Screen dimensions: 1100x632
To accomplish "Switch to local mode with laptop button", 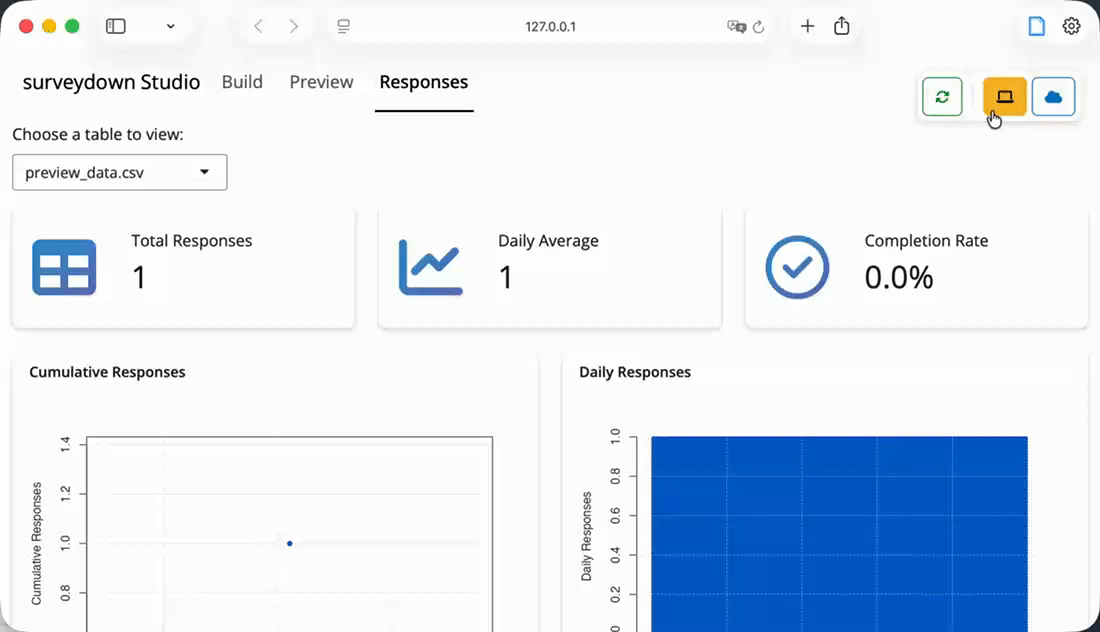I will click(x=1004, y=97).
